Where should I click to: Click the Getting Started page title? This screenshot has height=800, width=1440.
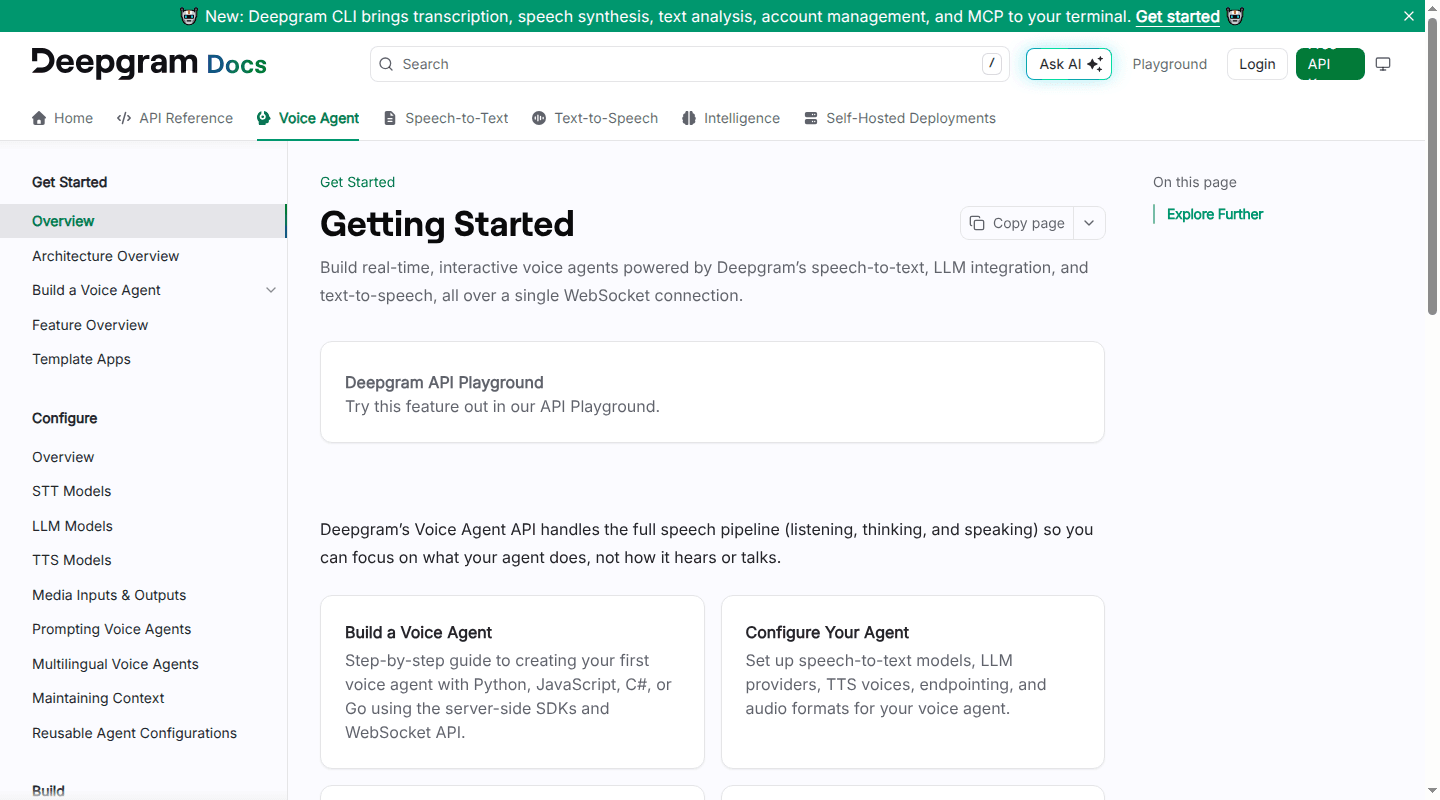447,224
